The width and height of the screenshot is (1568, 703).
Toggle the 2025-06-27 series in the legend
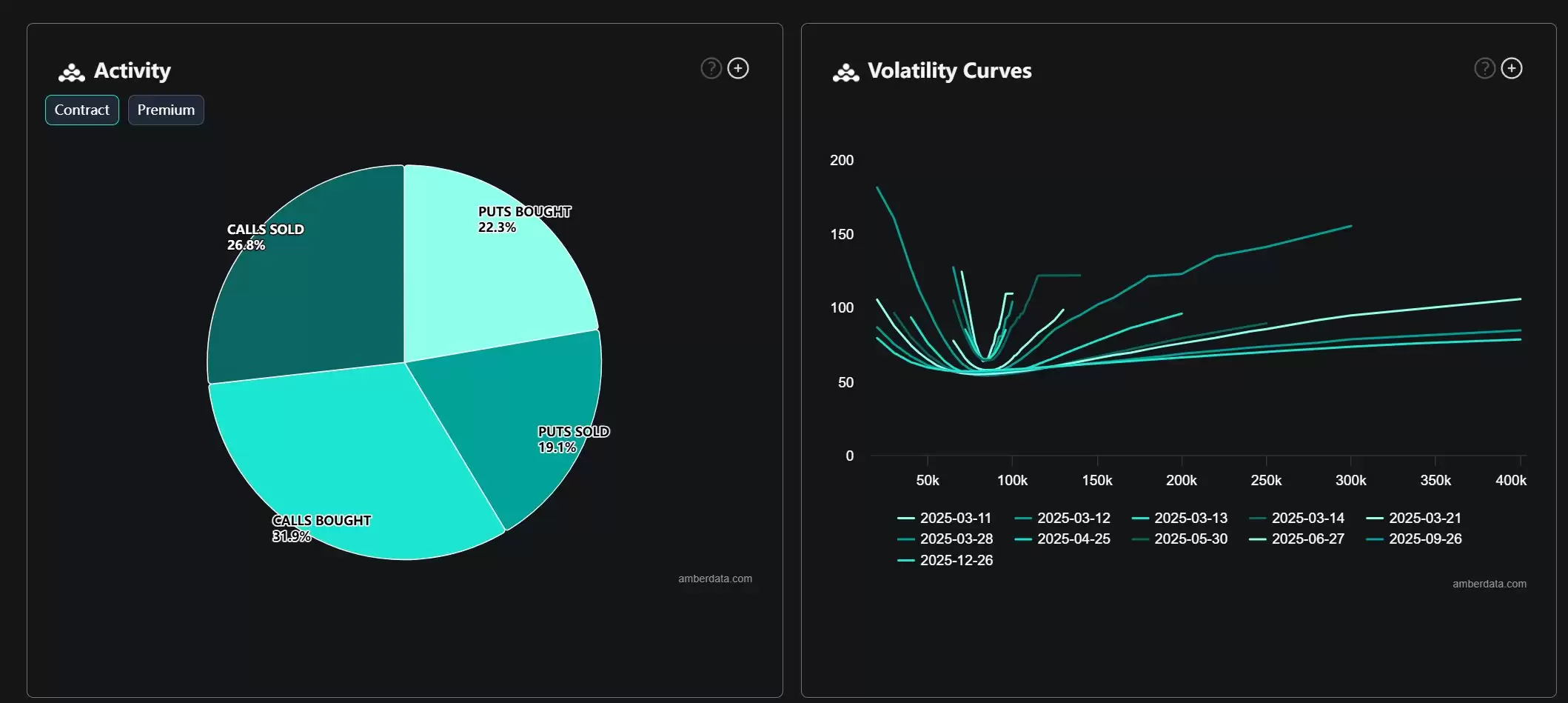coord(1296,539)
